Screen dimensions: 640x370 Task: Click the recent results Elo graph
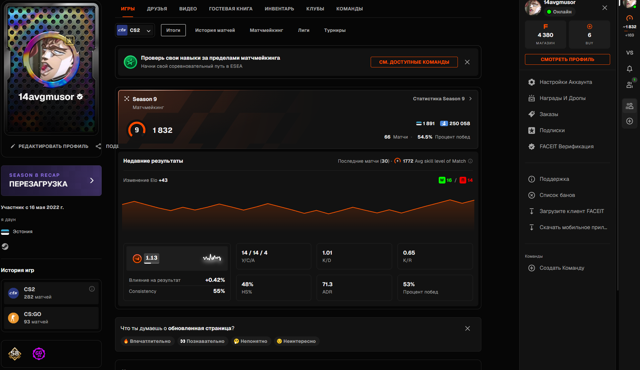tap(298, 214)
